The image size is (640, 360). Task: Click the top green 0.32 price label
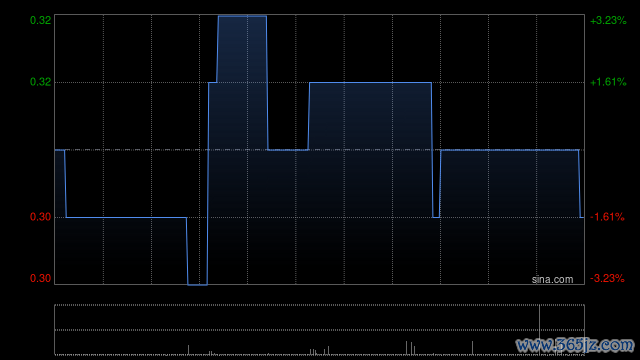pos(40,20)
